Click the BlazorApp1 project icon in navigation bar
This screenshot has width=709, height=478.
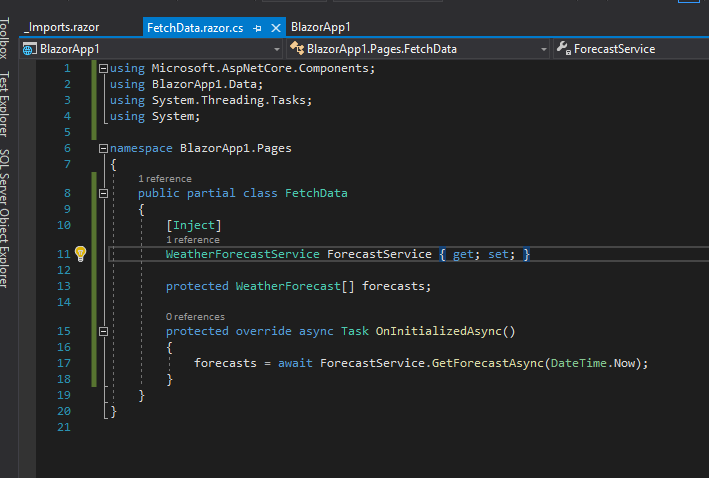click(29, 48)
